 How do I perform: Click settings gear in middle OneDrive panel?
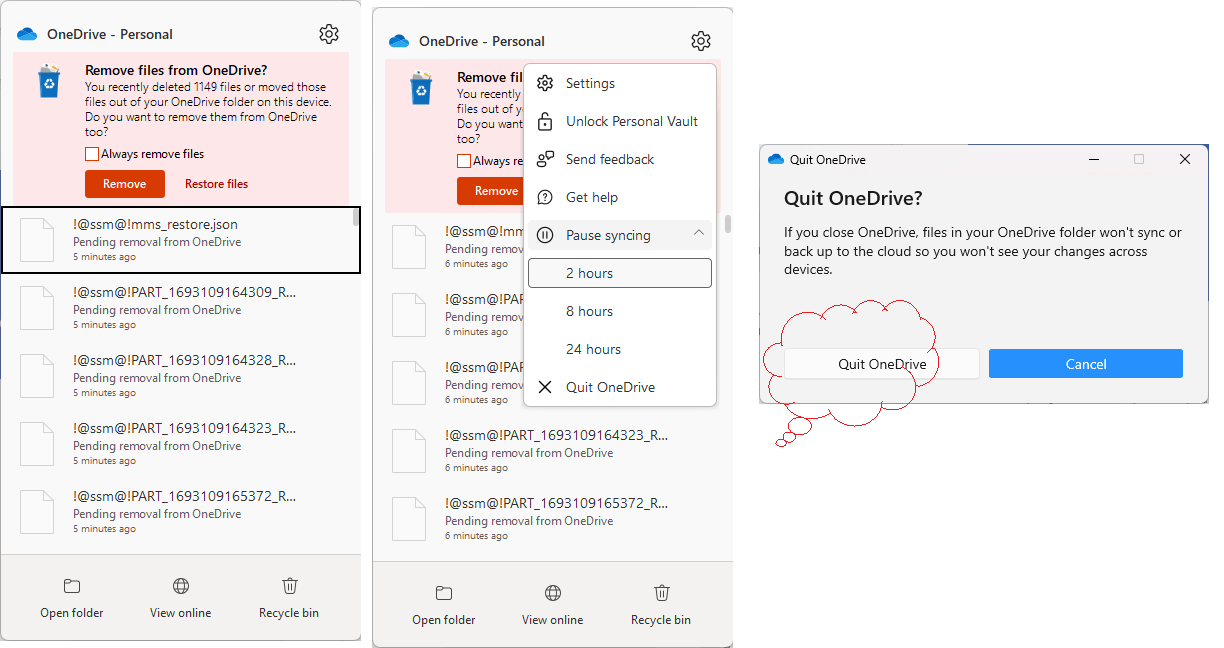click(x=701, y=41)
